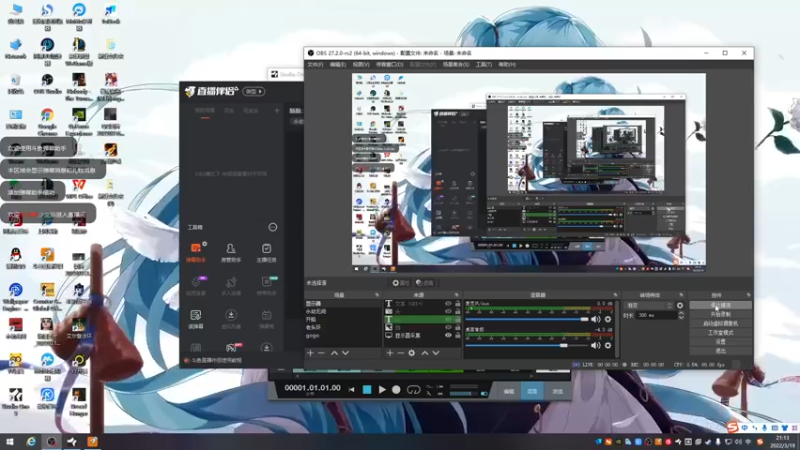Screen dimensions: 800x450
Task: Click 开始录制 to start recording
Action: click(x=720, y=314)
